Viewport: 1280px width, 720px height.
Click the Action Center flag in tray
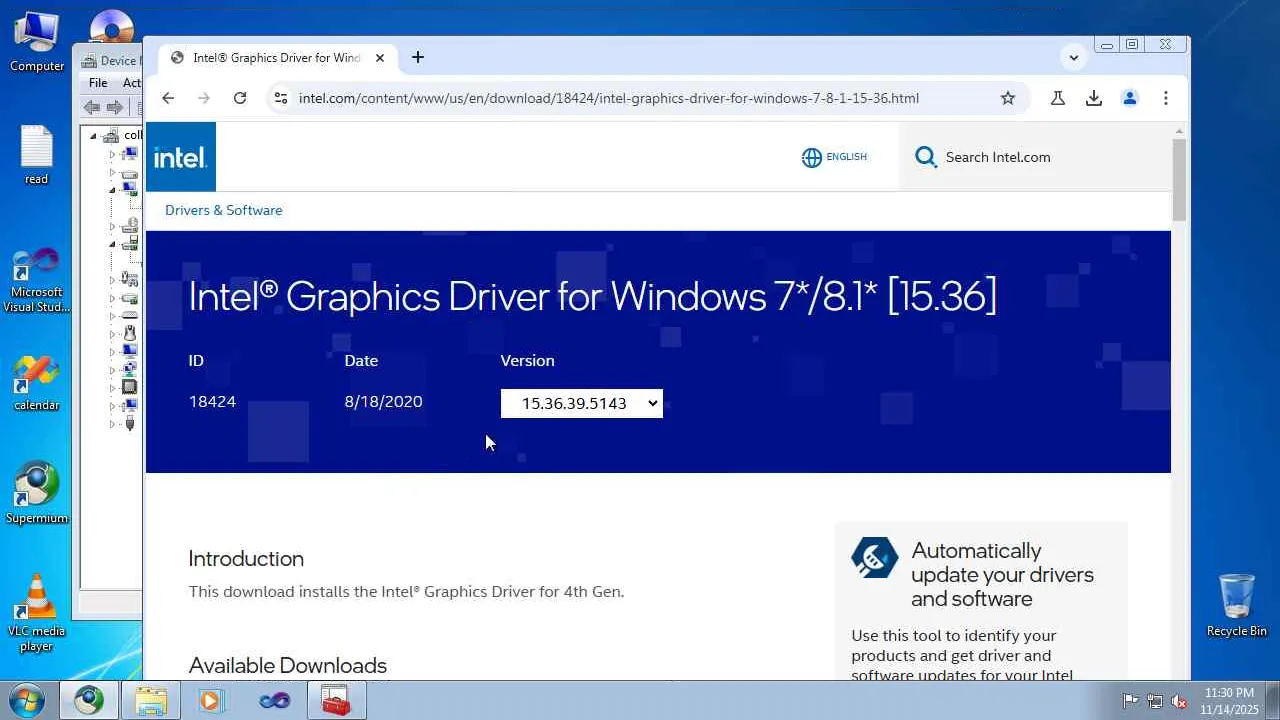point(1131,701)
